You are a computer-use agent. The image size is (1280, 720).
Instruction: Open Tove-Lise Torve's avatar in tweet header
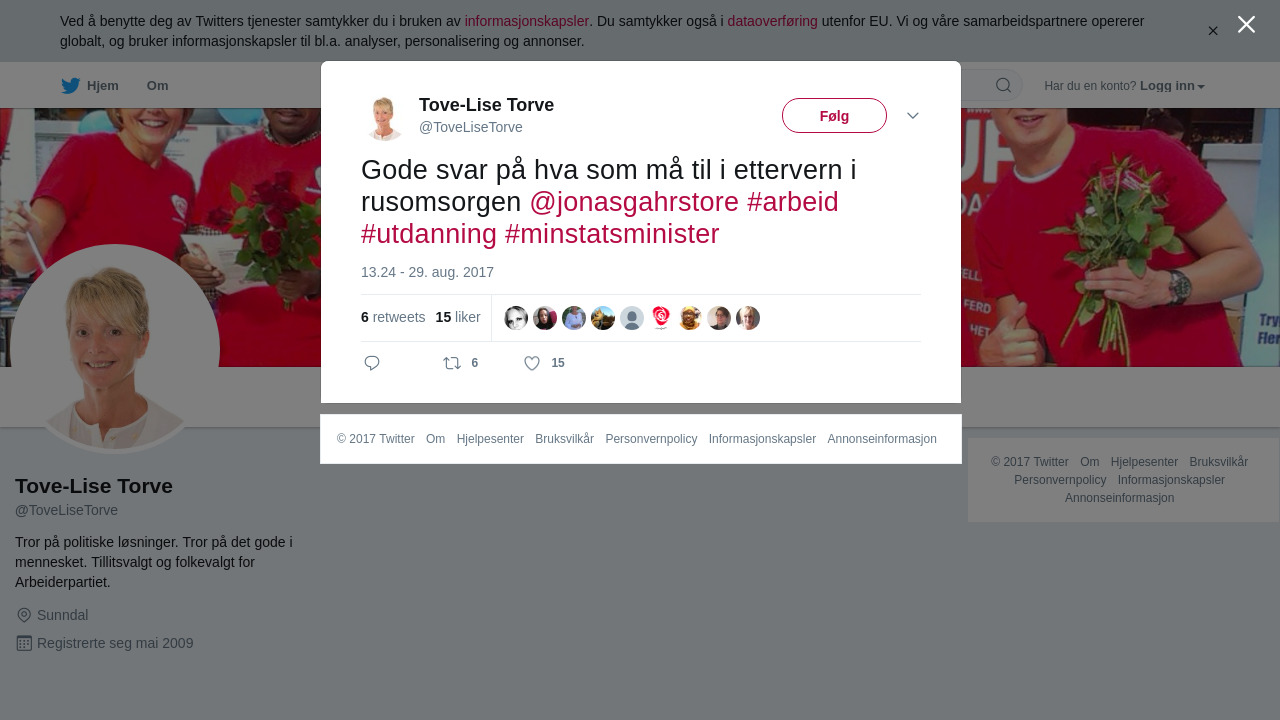coord(384,117)
